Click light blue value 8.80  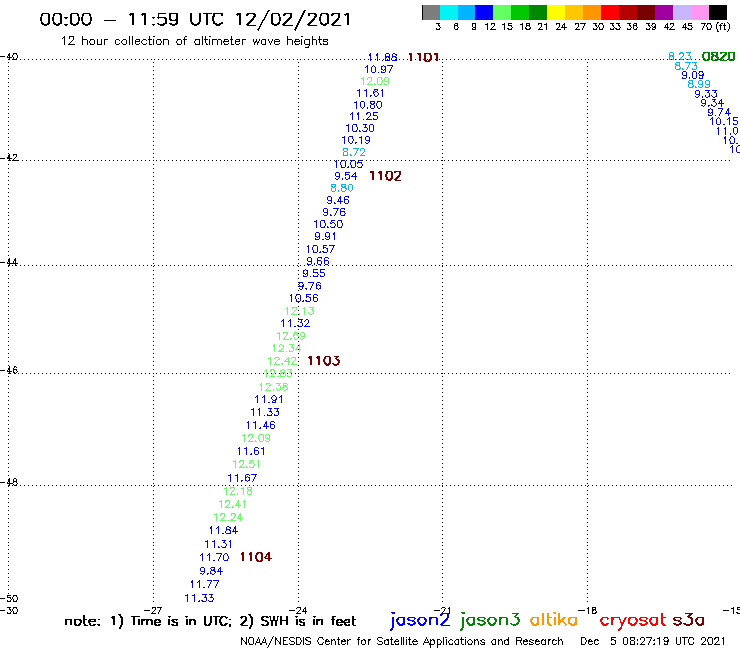342,188
